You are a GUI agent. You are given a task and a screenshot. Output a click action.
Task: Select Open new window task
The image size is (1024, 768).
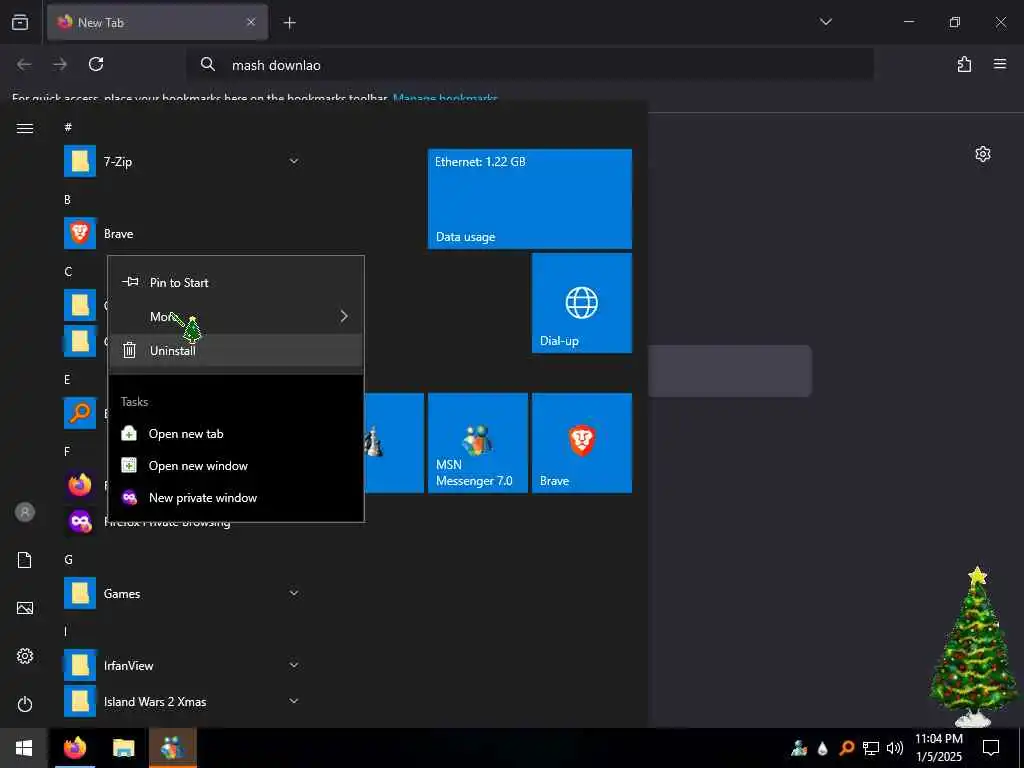236,466
